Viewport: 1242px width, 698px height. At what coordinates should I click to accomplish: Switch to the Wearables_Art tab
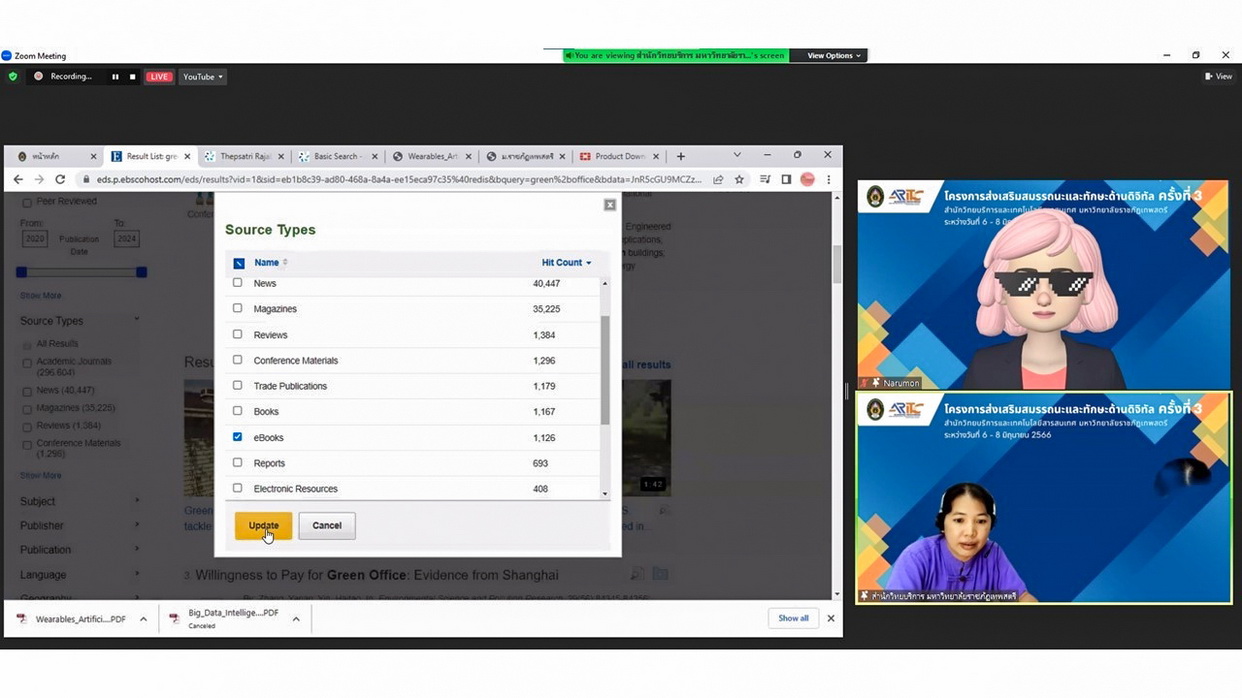click(x=430, y=156)
